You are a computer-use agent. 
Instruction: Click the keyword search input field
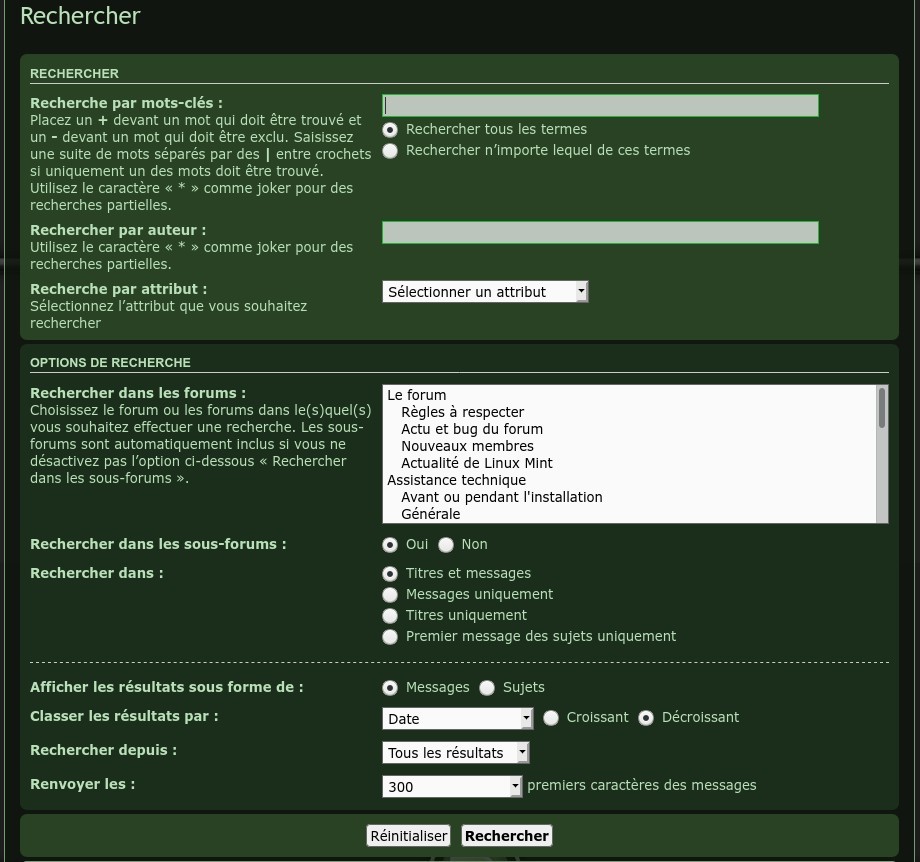tap(600, 106)
